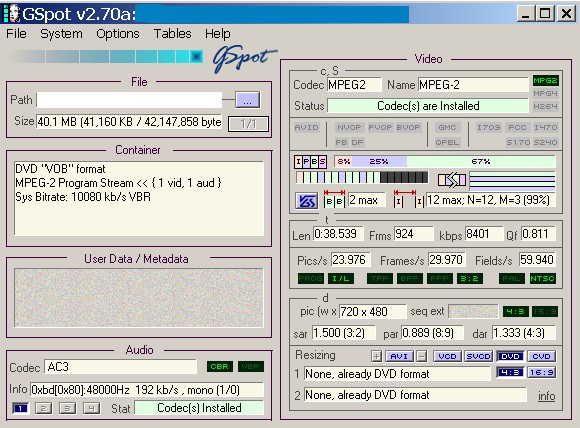The height and width of the screenshot is (428, 580).
Task: Click the green 4:3 indicator beside seq ext
Action: pos(515,311)
